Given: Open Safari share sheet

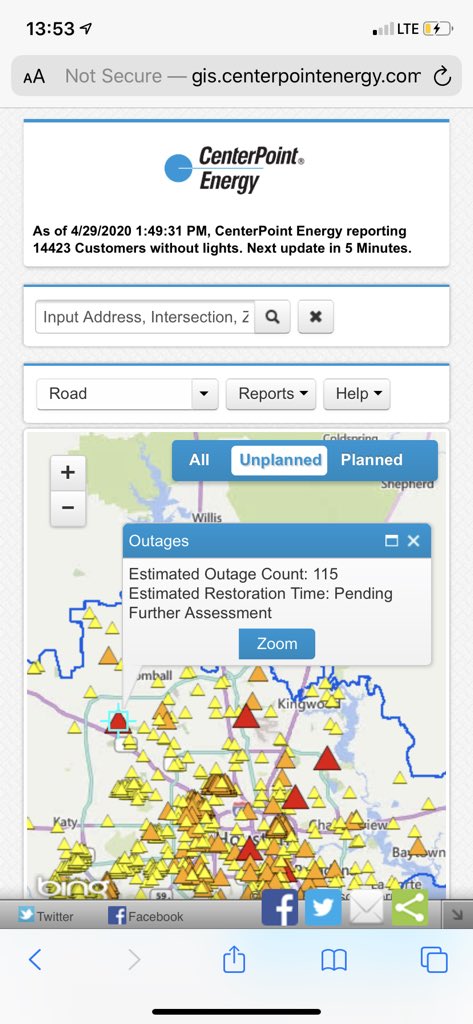Looking at the screenshot, I should [234, 959].
